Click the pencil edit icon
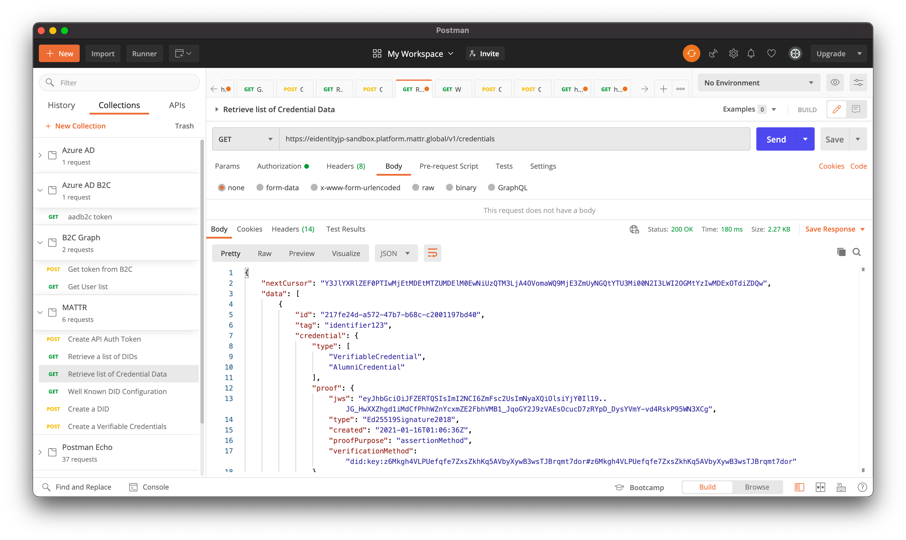 [837, 109]
